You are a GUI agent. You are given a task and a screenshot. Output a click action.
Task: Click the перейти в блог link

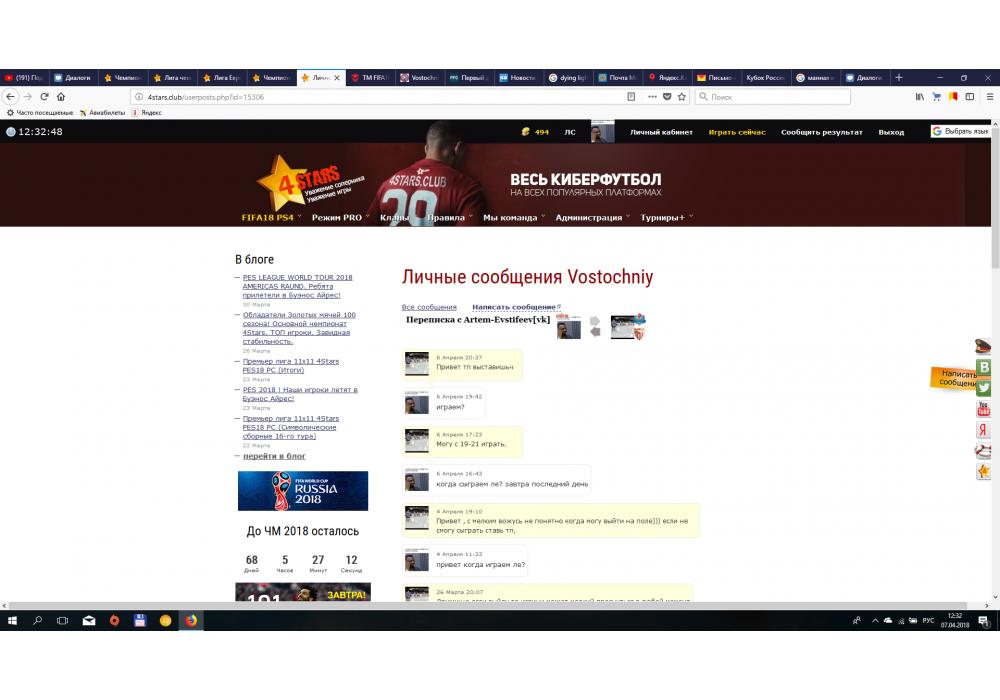click(x=274, y=456)
